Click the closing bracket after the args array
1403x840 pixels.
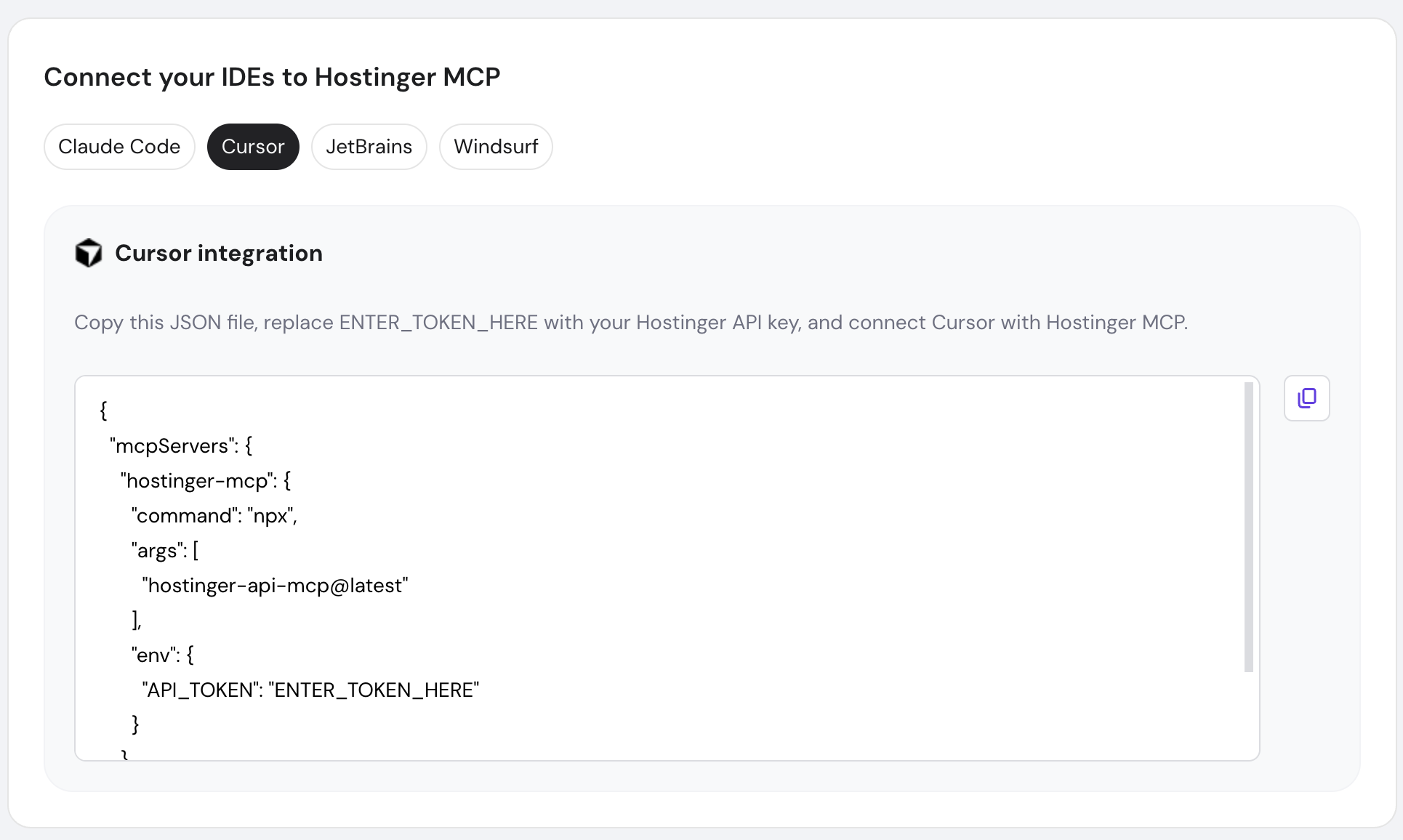pos(136,620)
